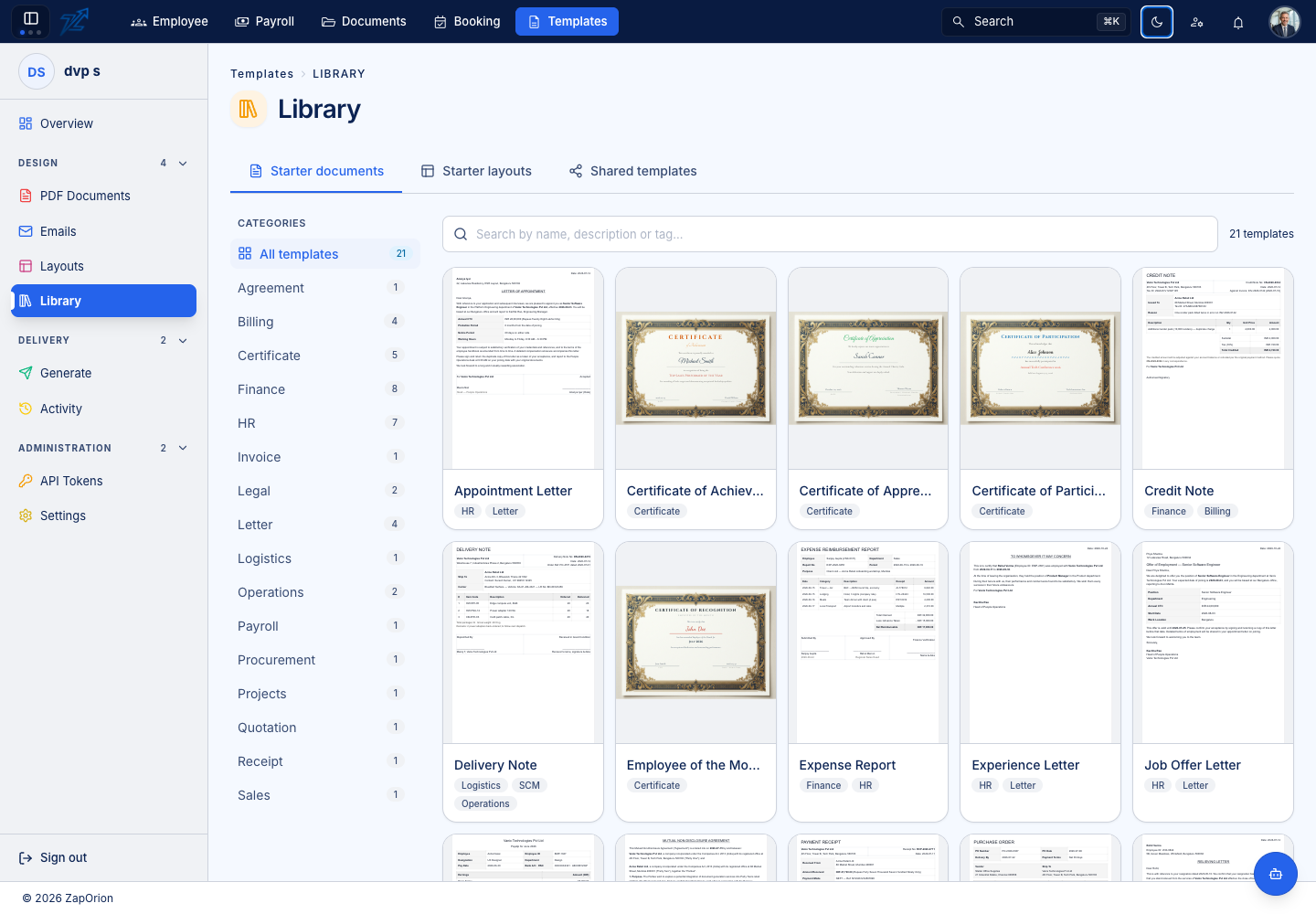The height and width of the screenshot is (914, 1316).
Task: Open the Employee menu
Action: (x=169, y=21)
